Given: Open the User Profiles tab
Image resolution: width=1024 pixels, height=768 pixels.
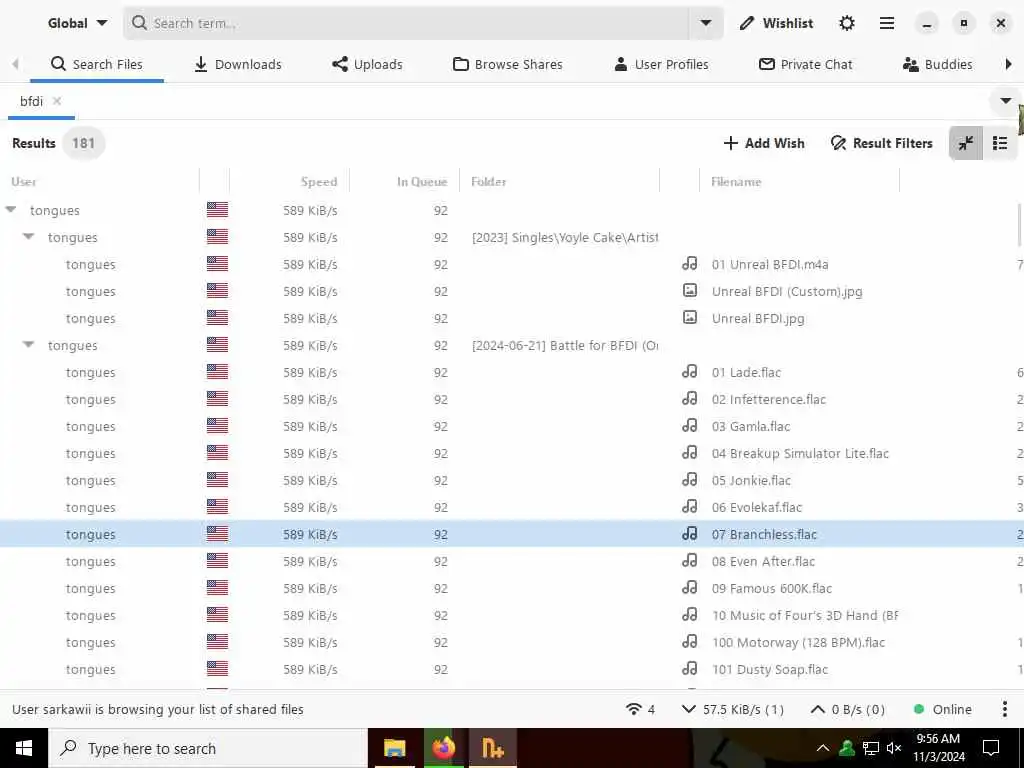Looking at the screenshot, I should [661, 65].
